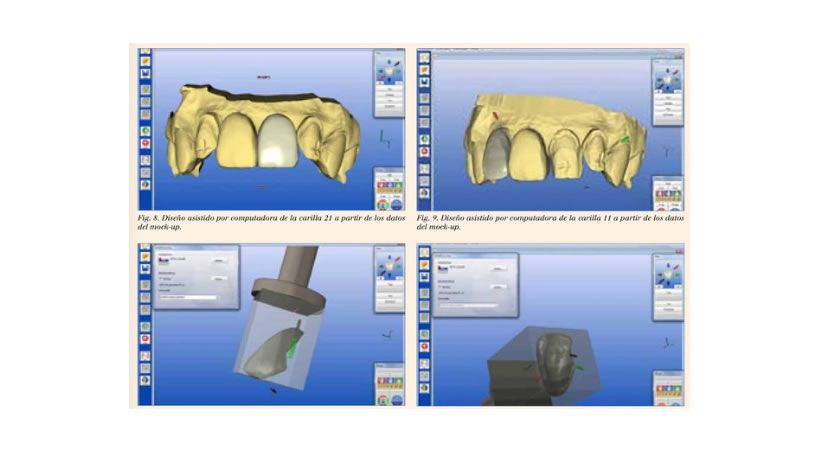Image resolution: width=819 pixels, height=452 pixels.
Task: Click last button under Fig. 9 view cube
Action: (x=667, y=116)
